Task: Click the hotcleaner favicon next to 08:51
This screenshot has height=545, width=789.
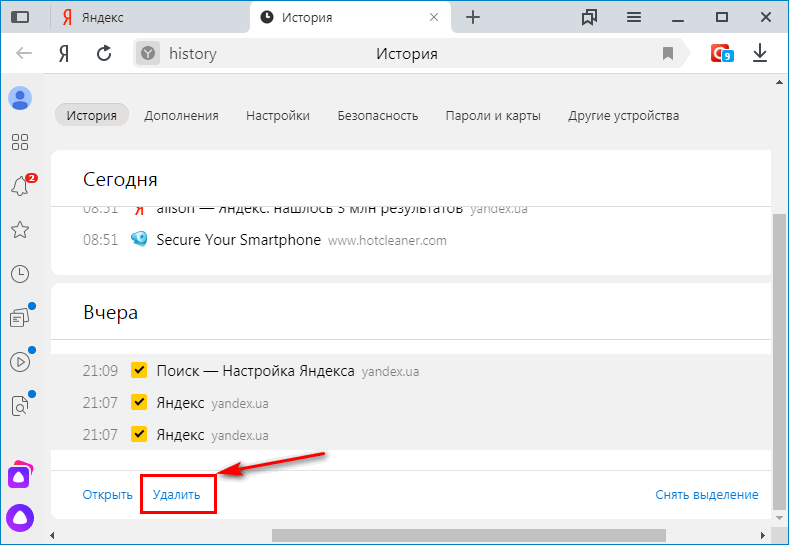Action: (x=139, y=239)
